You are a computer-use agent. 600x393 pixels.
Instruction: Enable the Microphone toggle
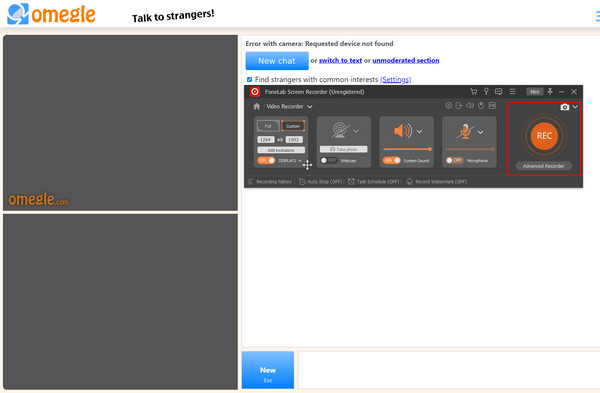coord(455,160)
